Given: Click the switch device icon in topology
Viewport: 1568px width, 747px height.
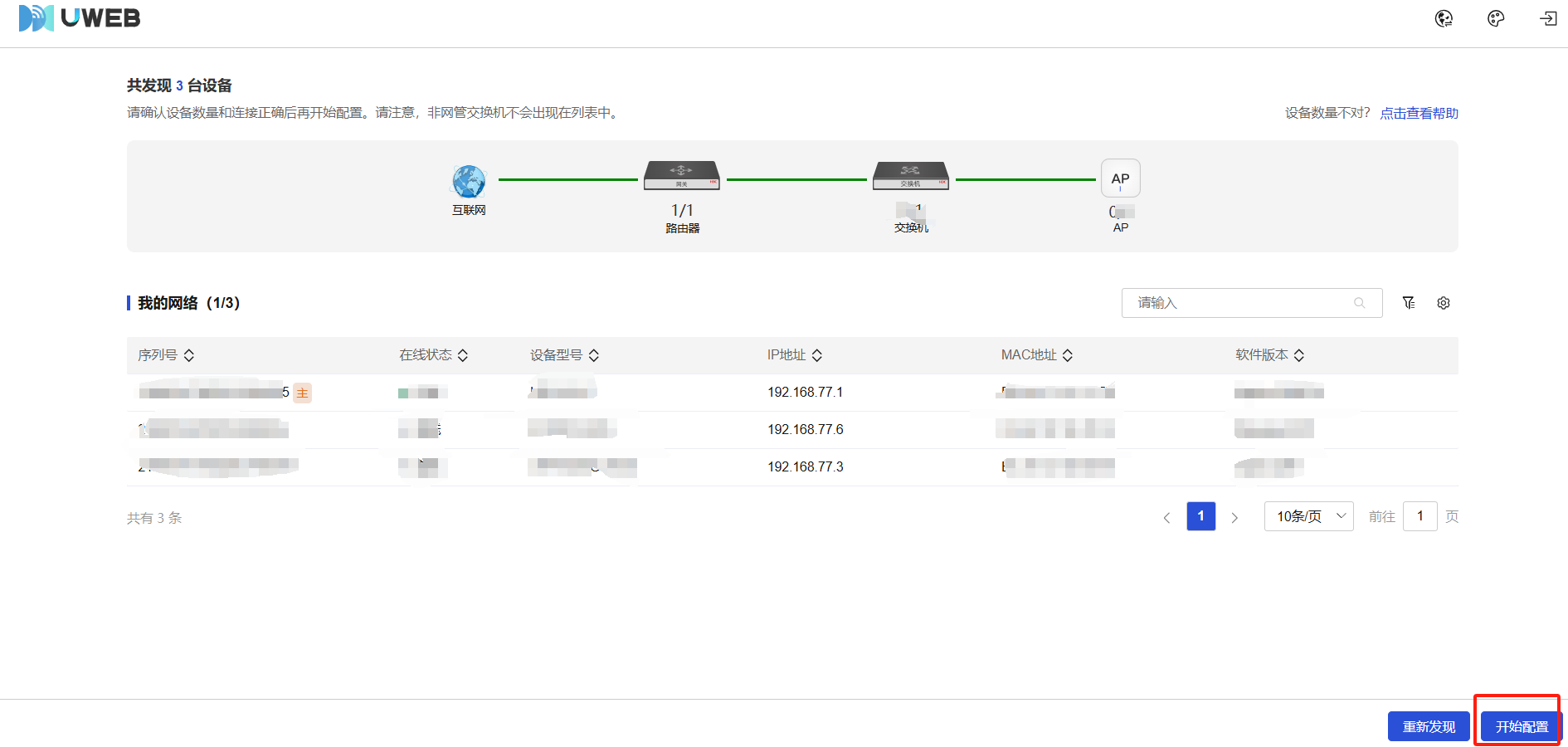Looking at the screenshot, I should (910, 176).
